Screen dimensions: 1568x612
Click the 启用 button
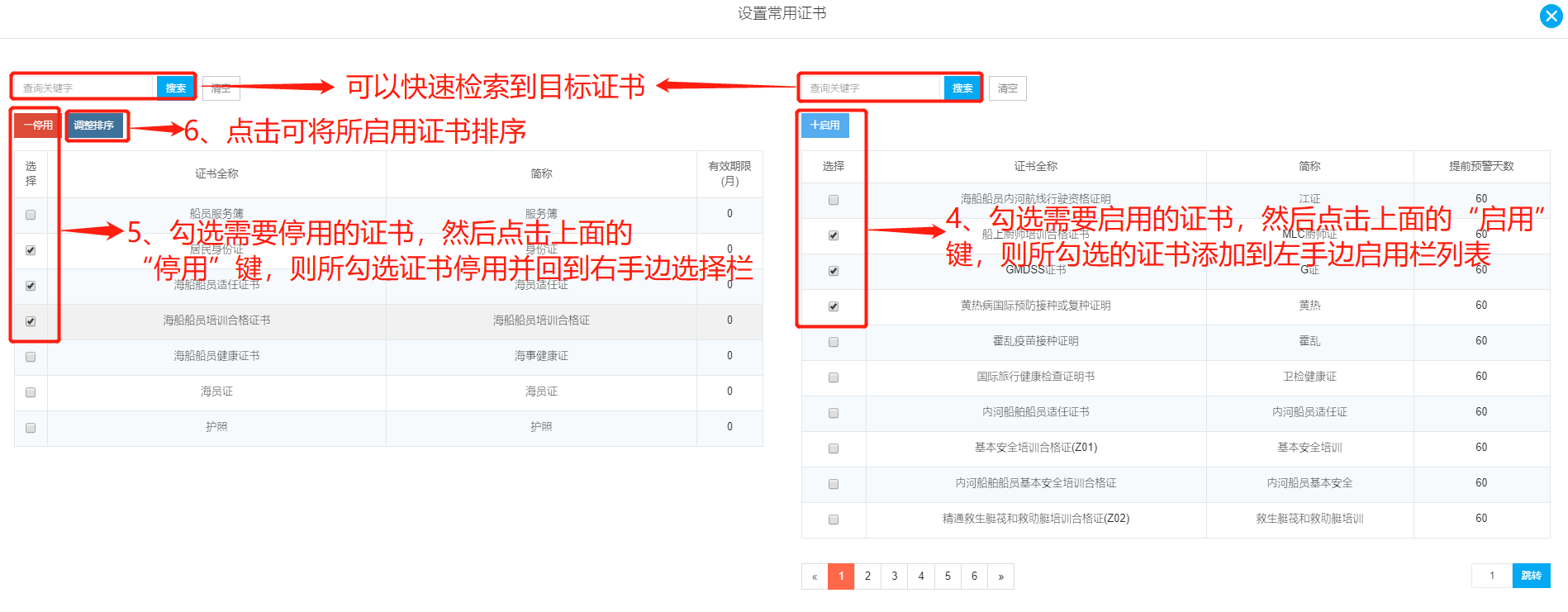click(x=824, y=126)
